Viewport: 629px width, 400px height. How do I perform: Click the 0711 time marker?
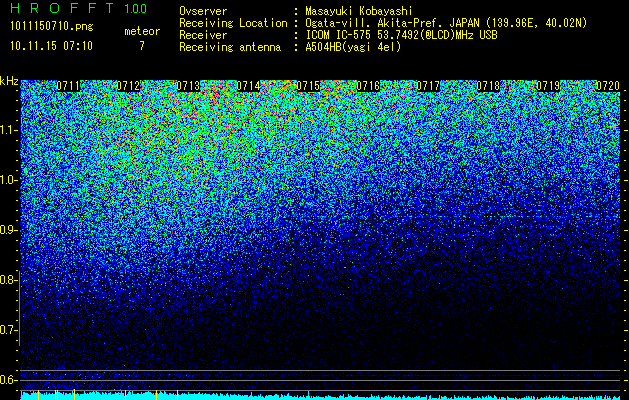click(68, 86)
